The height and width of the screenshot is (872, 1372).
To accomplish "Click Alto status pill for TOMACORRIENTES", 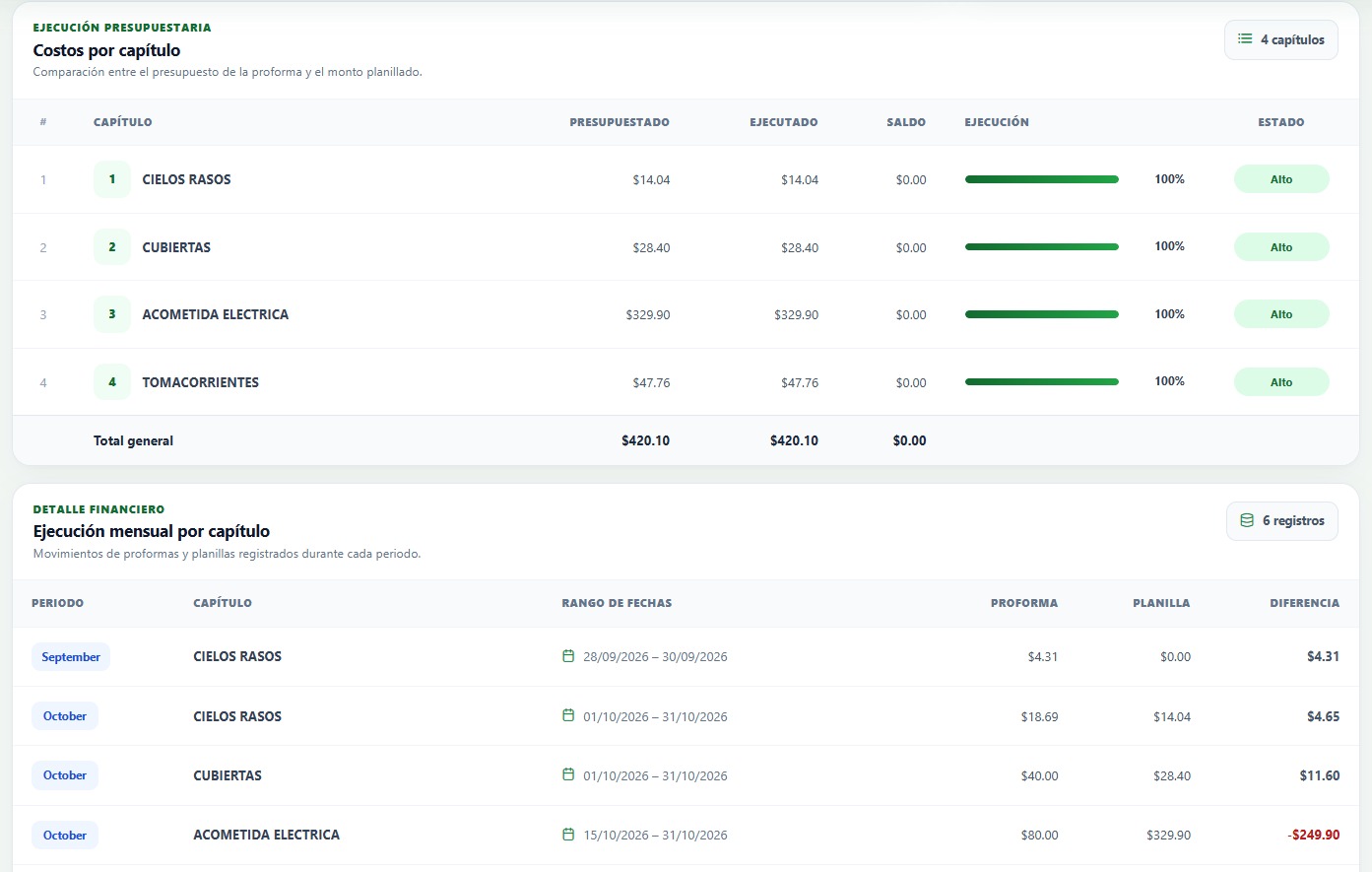I will coord(1281,382).
